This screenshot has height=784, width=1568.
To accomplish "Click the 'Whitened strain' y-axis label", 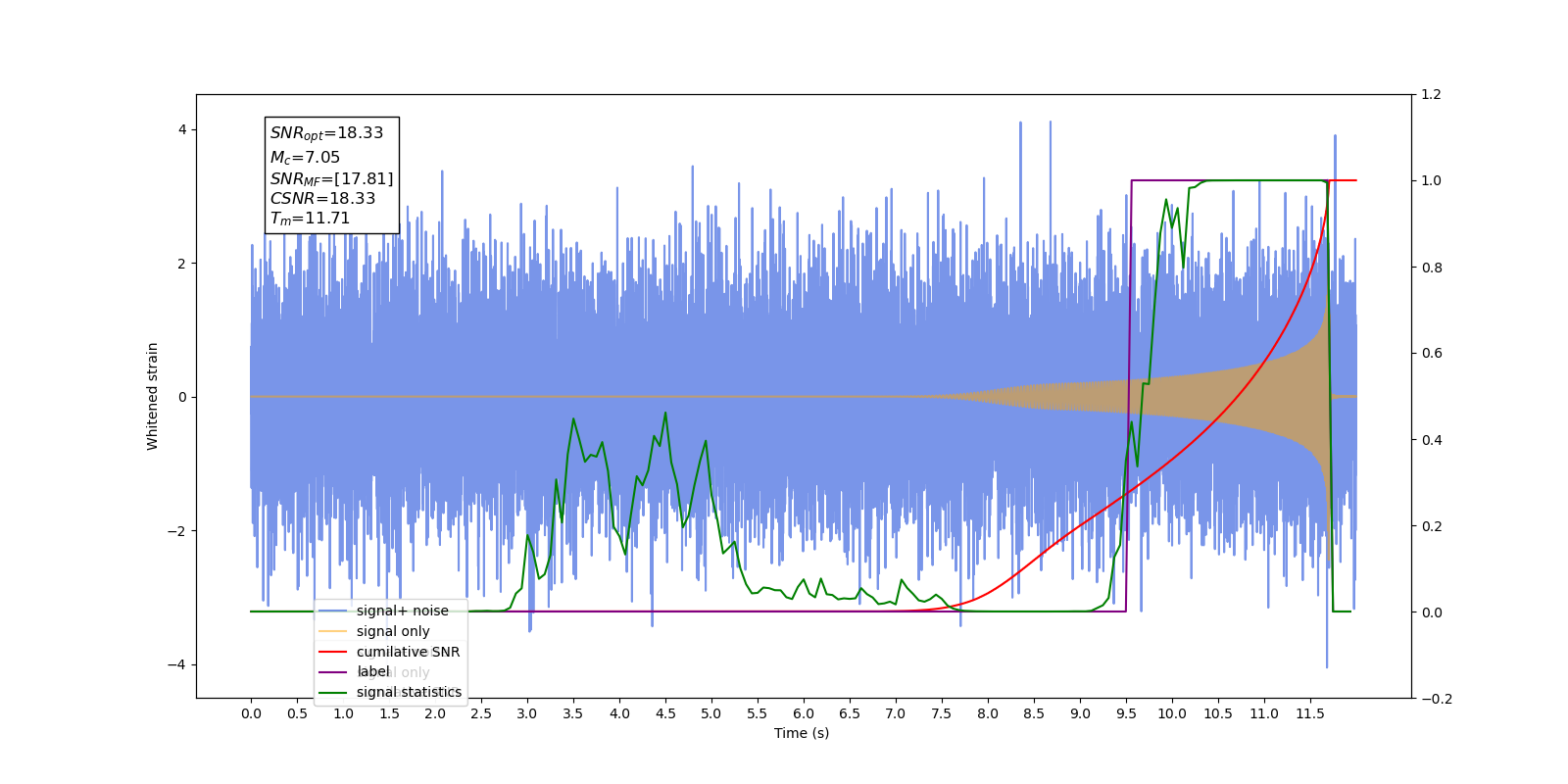I will coord(152,396).
